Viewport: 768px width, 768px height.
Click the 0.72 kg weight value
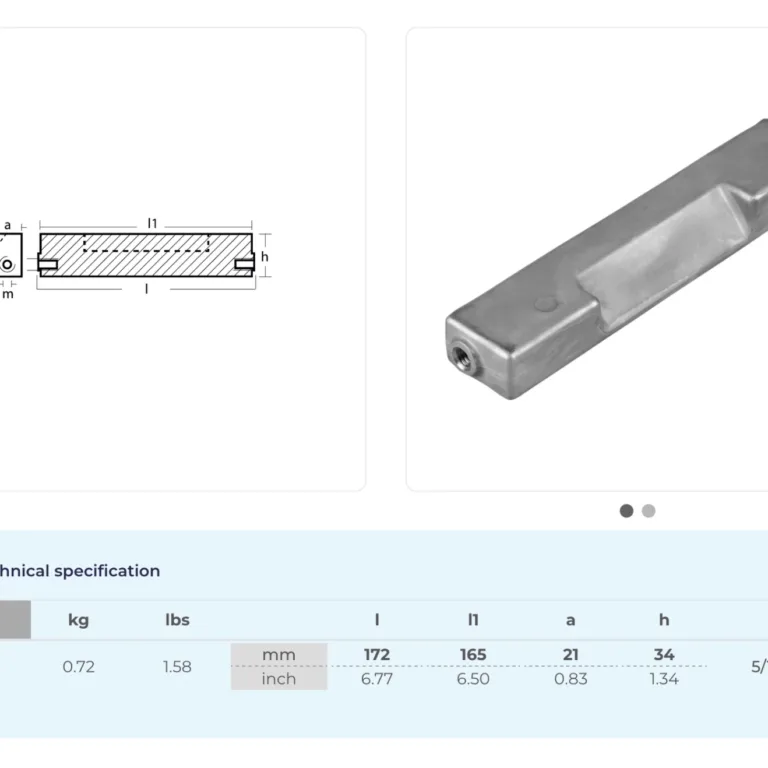(x=78, y=667)
